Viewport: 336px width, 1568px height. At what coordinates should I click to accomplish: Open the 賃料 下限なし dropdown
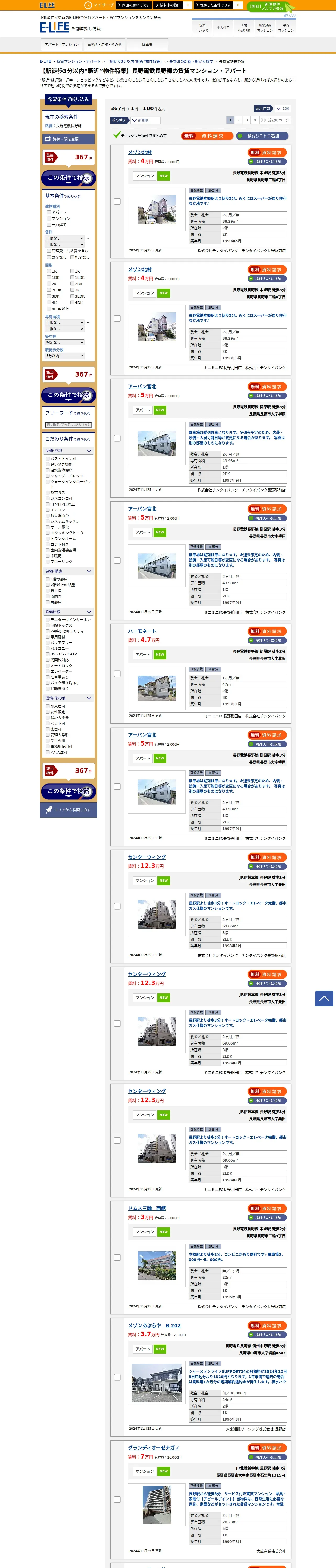64,238
